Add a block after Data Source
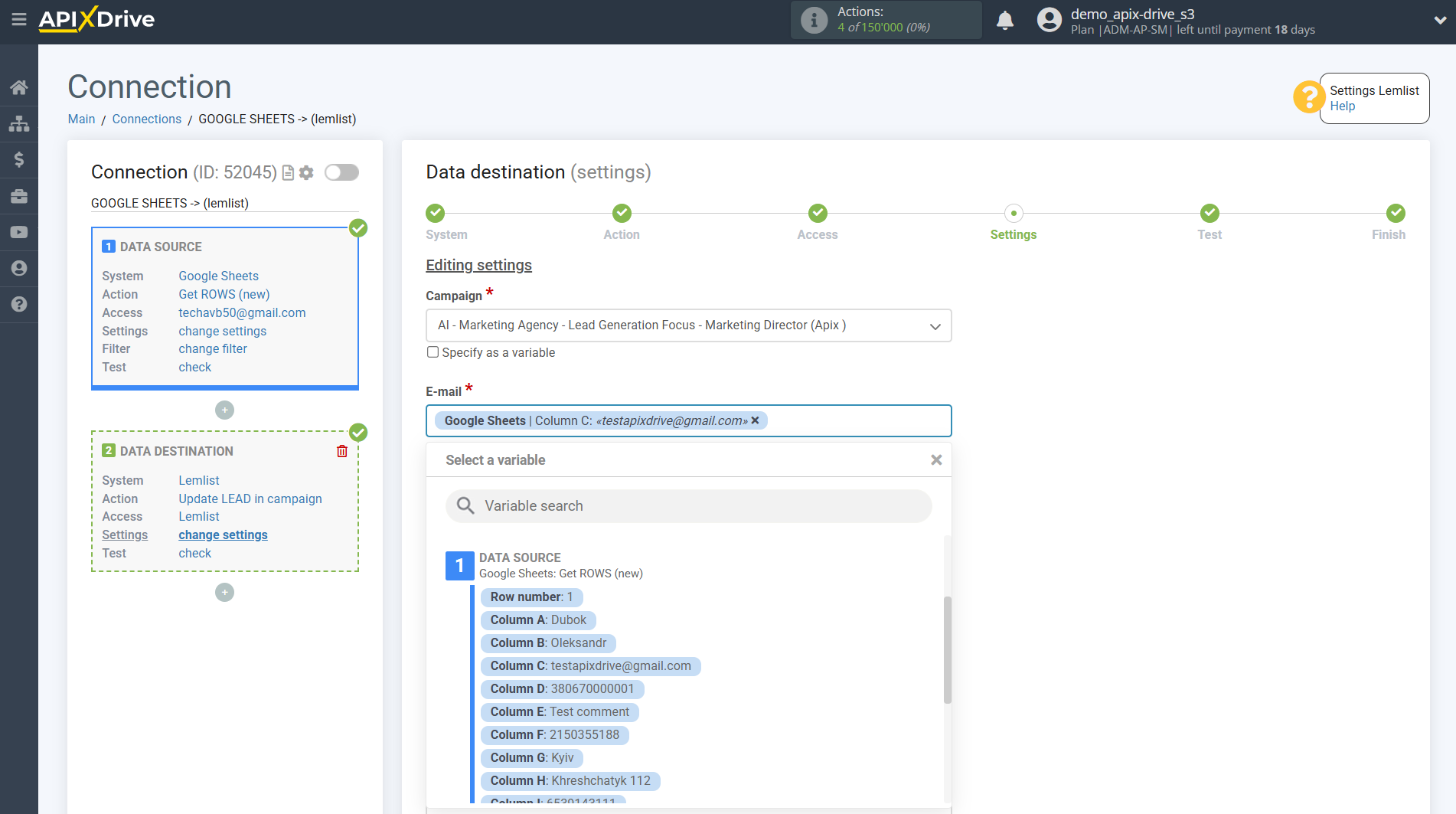The width and height of the screenshot is (1456, 814). click(224, 410)
